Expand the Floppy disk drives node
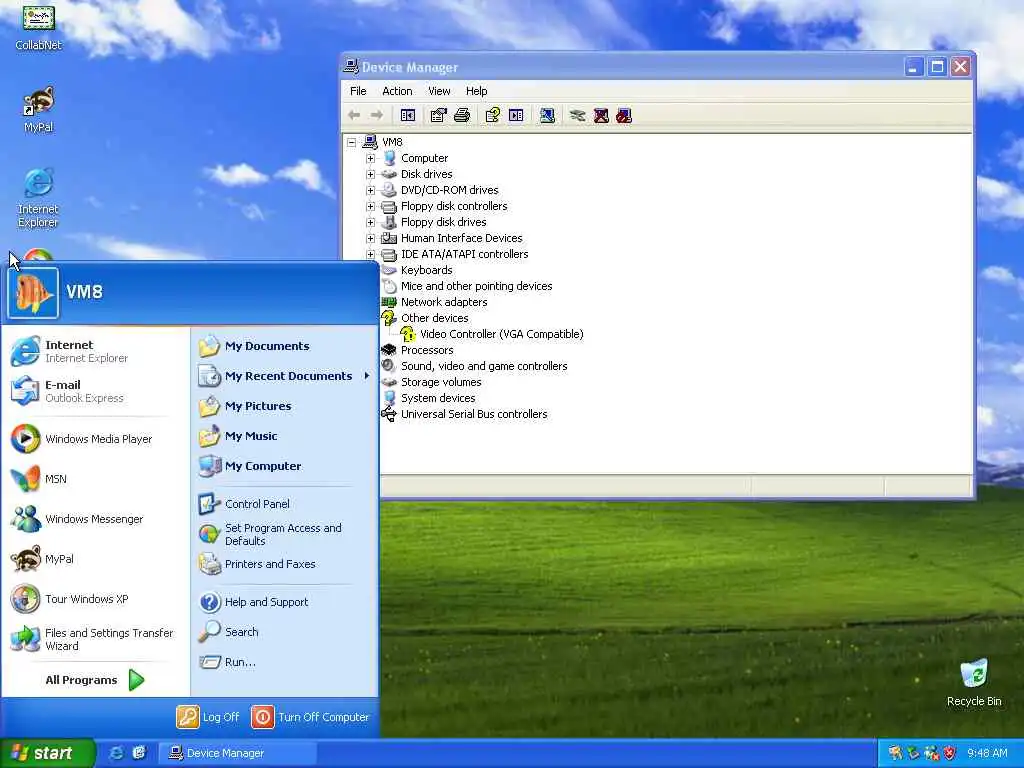The height and width of the screenshot is (768, 1024). click(x=370, y=222)
